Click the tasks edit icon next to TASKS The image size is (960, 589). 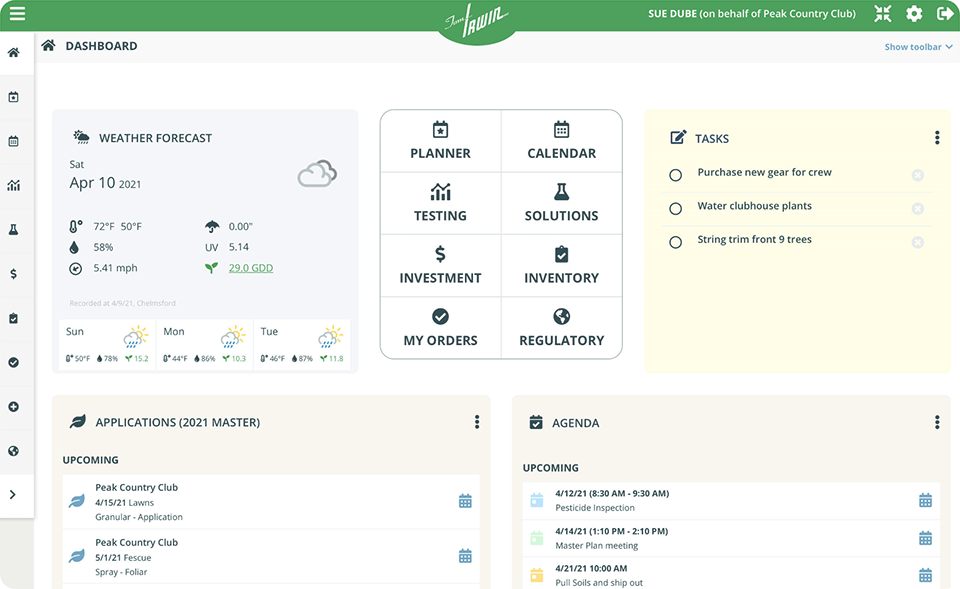[x=678, y=138]
